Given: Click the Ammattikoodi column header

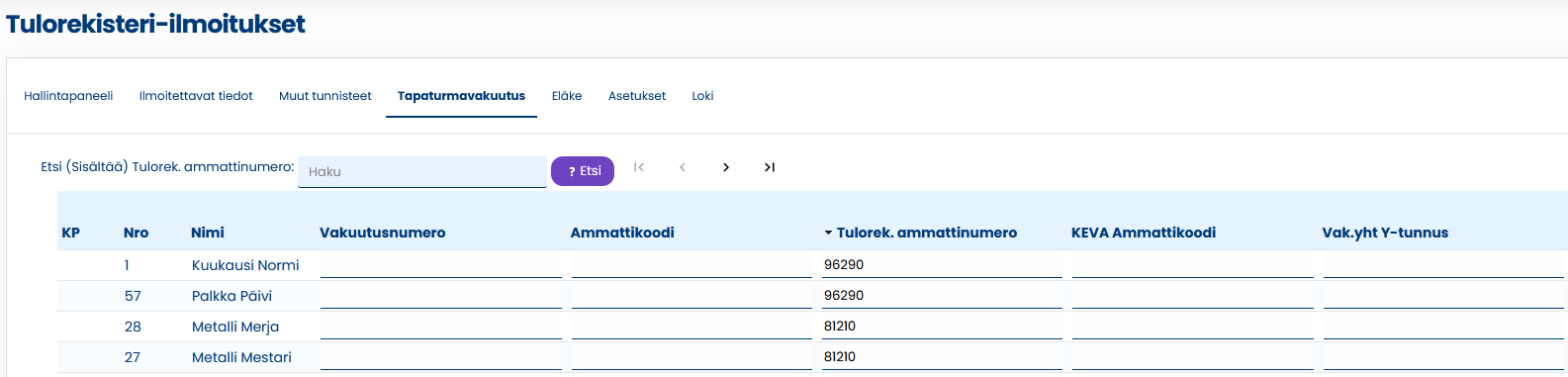Looking at the screenshot, I should coord(622,233).
